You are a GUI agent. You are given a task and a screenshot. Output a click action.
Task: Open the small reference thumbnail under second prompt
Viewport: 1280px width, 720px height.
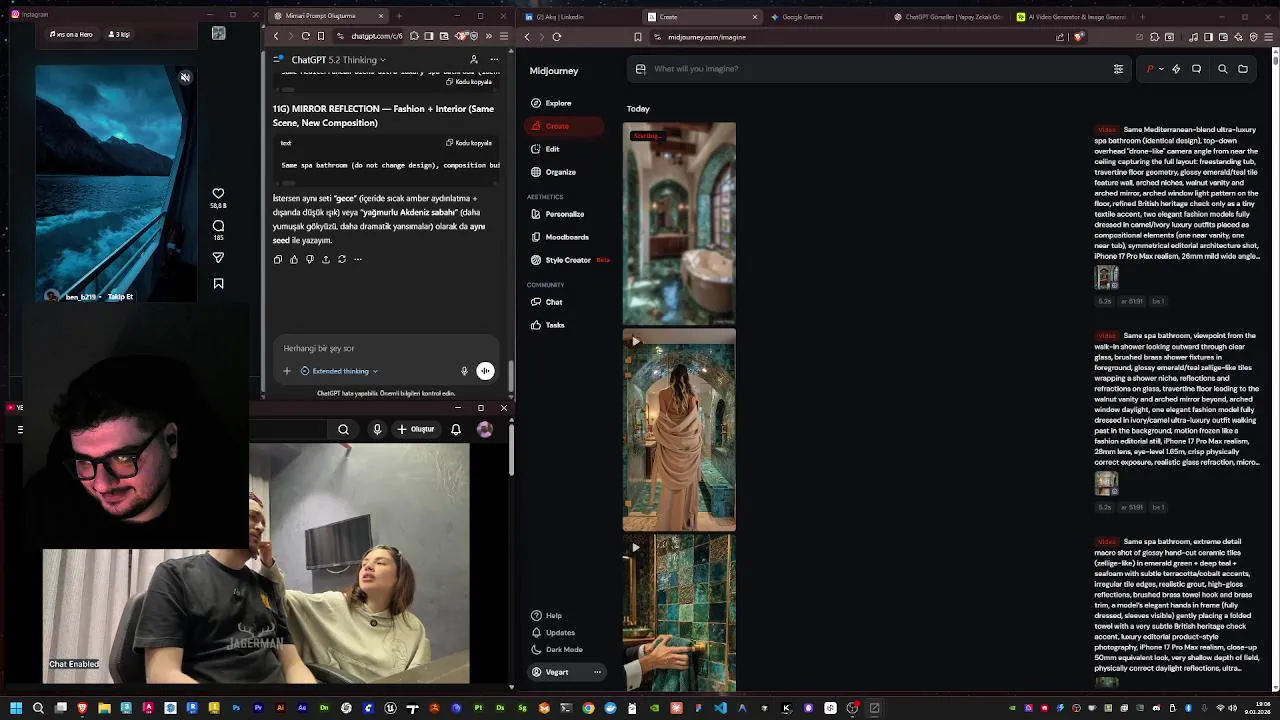pyautogui.click(x=1106, y=483)
